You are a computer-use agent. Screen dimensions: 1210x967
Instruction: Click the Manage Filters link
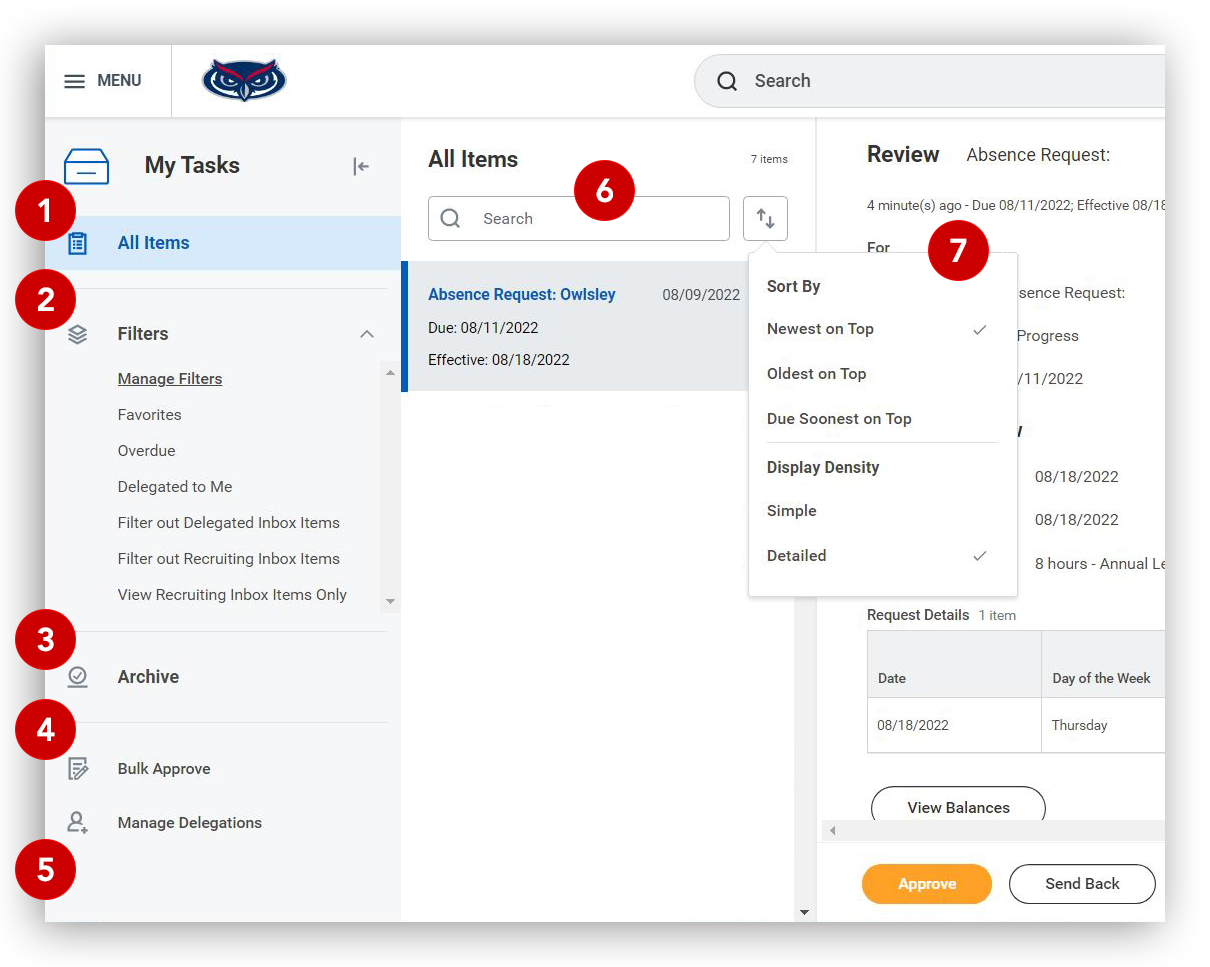[x=170, y=379]
